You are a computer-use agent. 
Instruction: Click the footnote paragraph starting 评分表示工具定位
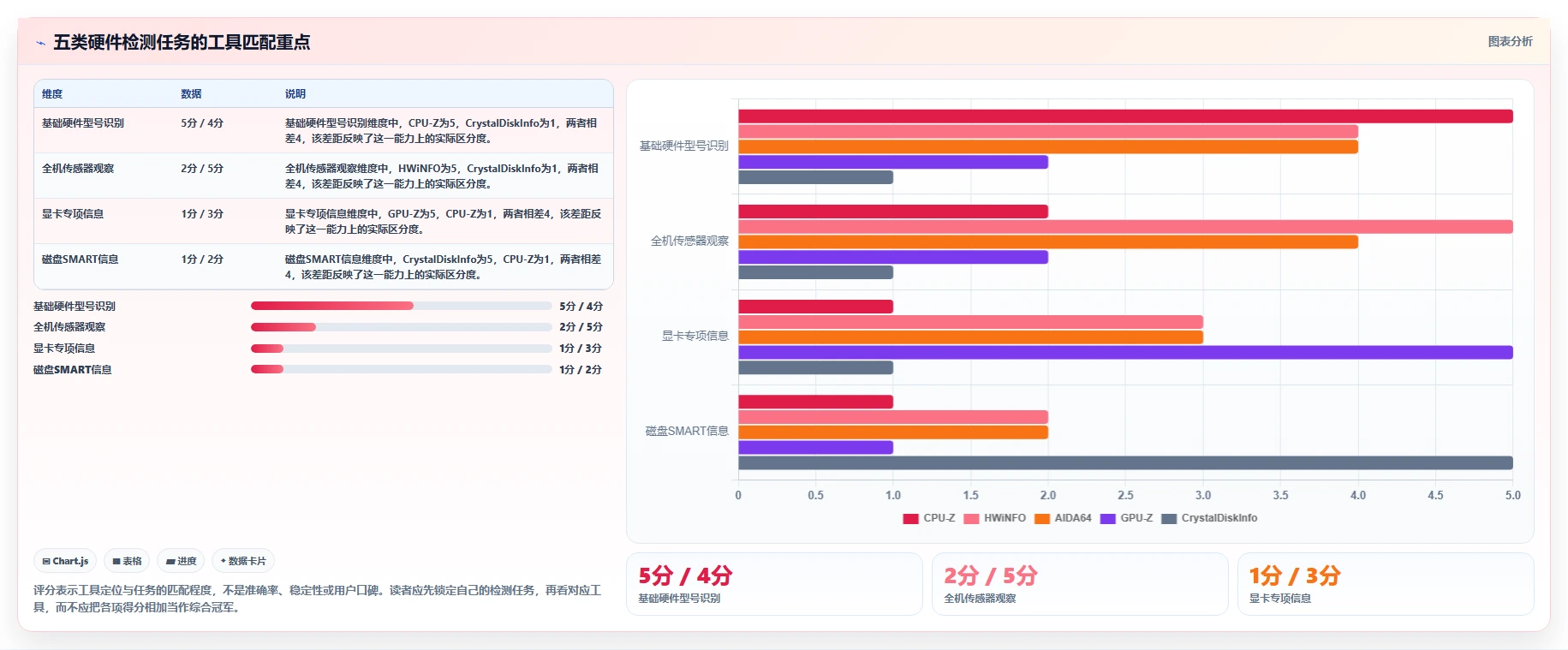coord(318,599)
